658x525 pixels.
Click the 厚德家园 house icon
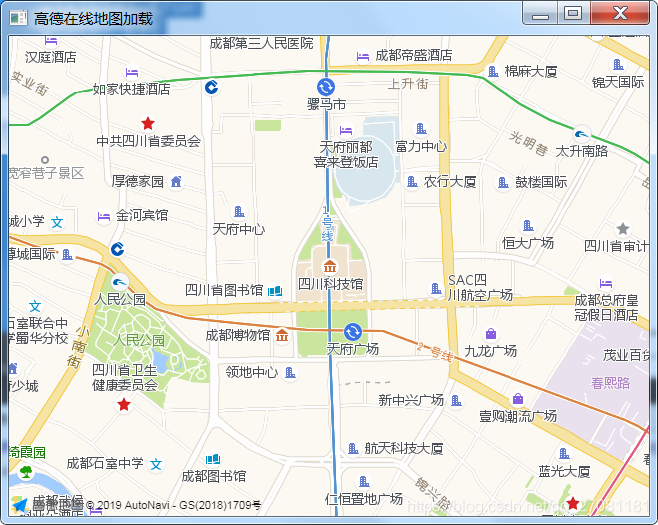pyautogui.click(x=176, y=182)
